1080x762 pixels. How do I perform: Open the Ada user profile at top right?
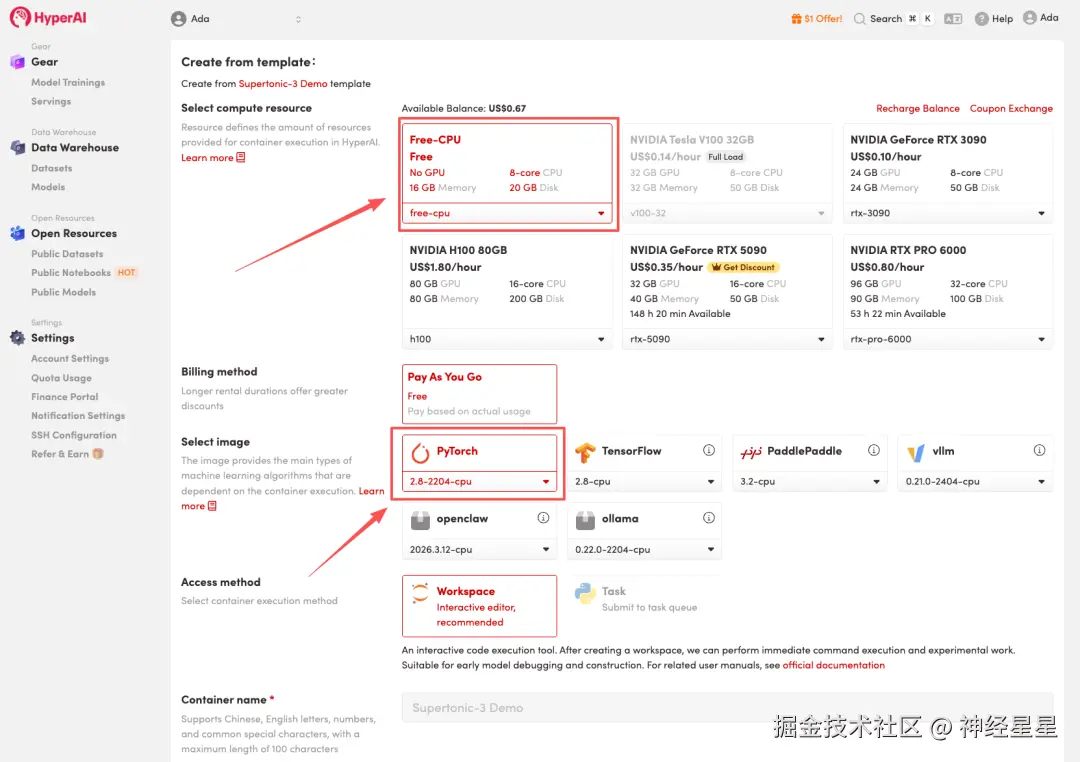click(x=1041, y=18)
